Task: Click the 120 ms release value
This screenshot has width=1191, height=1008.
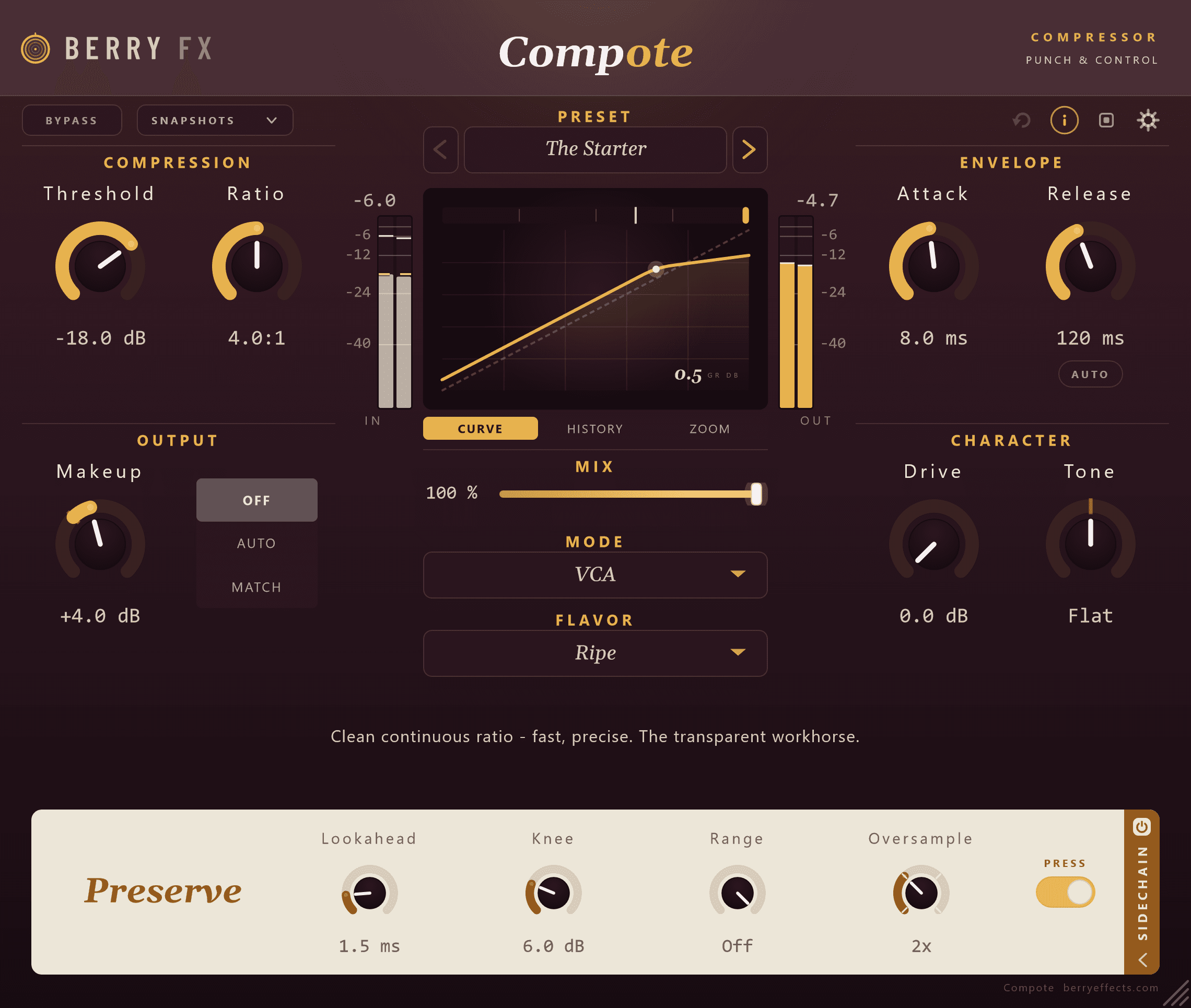Action: 1090,338
